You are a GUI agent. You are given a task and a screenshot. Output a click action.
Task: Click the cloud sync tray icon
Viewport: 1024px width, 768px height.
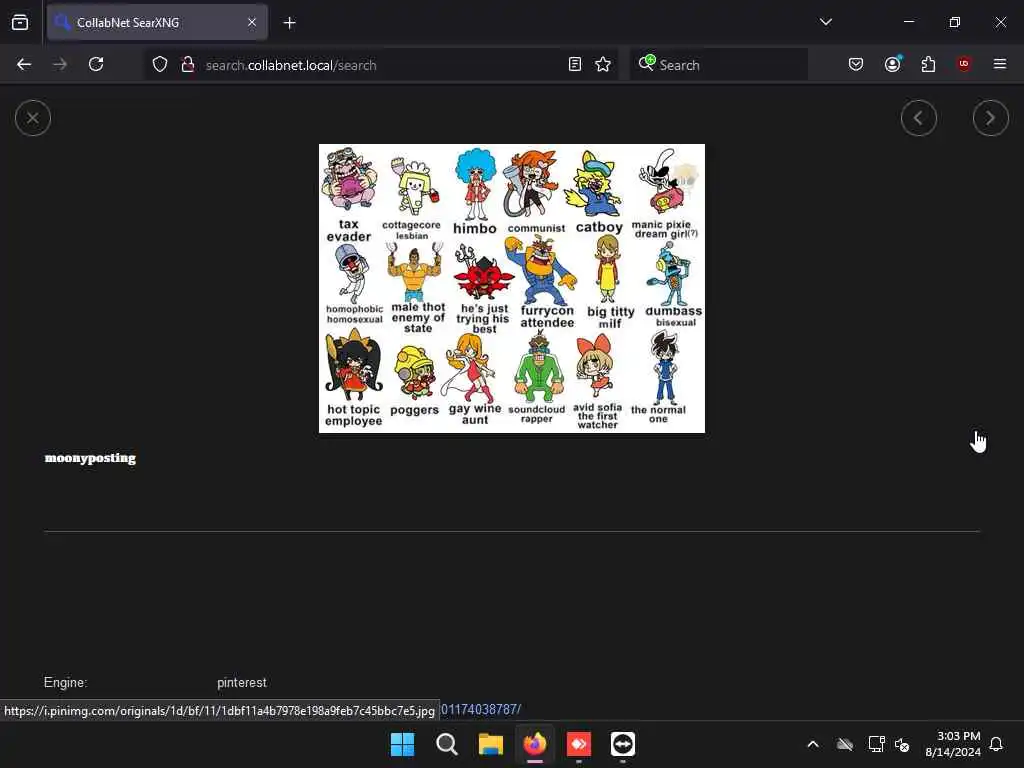845,744
